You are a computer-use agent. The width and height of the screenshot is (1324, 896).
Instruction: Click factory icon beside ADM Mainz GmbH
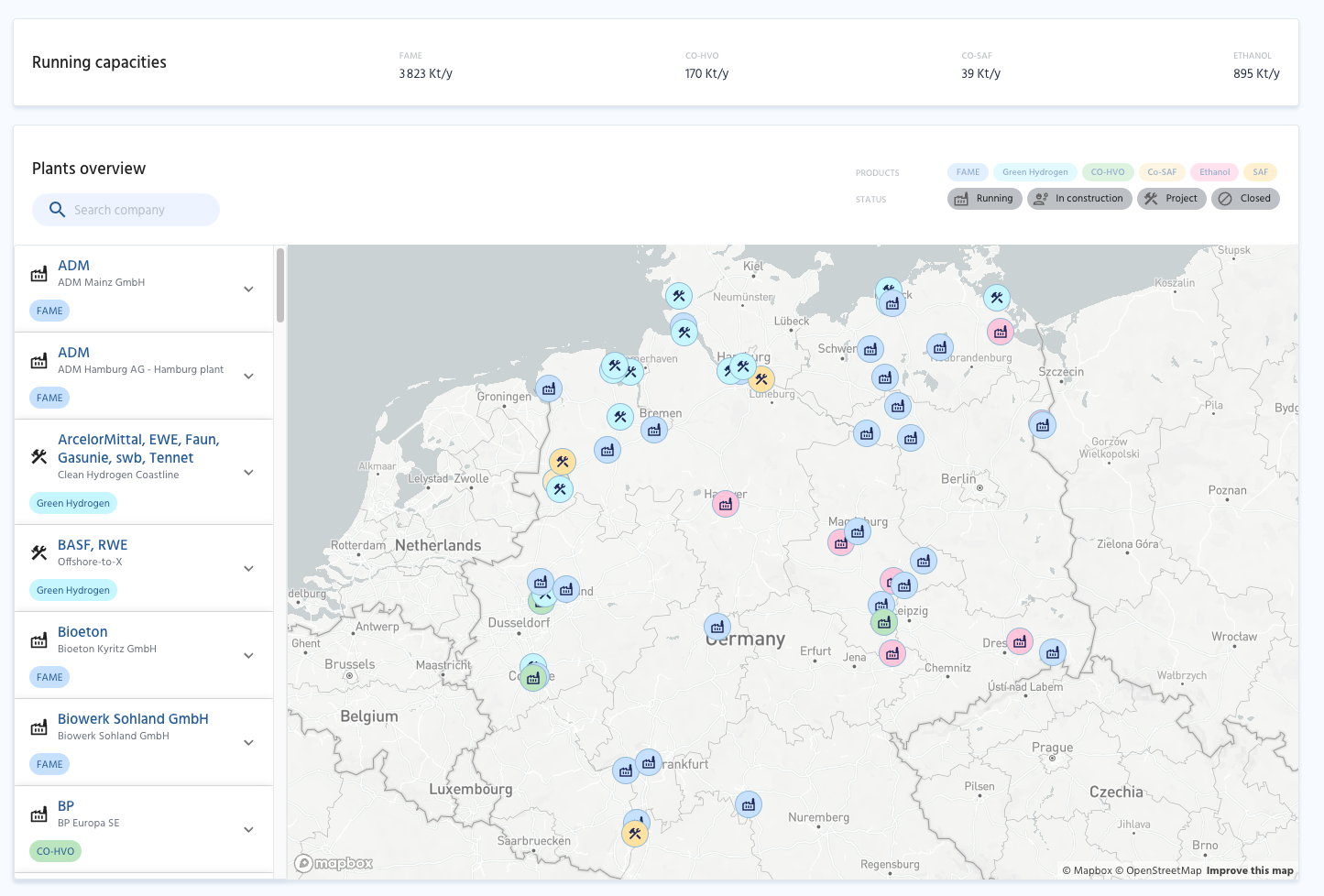pyautogui.click(x=38, y=274)
